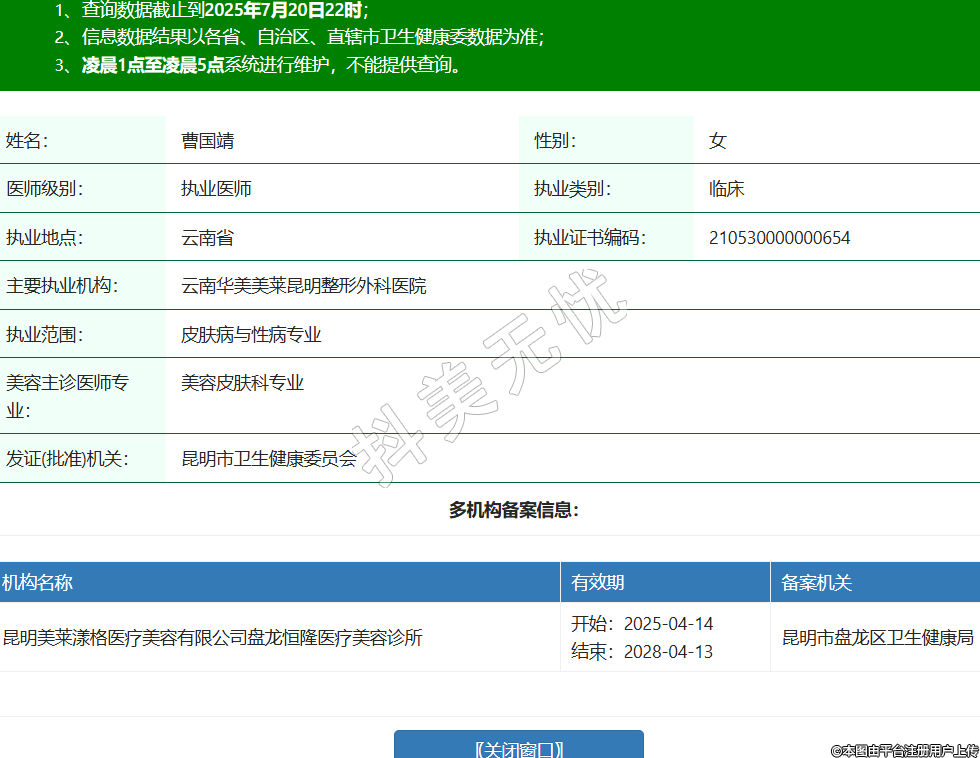This screenshot has width=980, height=758.
Task: Click filing authority 昆明市盘龙区卫生健康局
Action: (877, 637)
